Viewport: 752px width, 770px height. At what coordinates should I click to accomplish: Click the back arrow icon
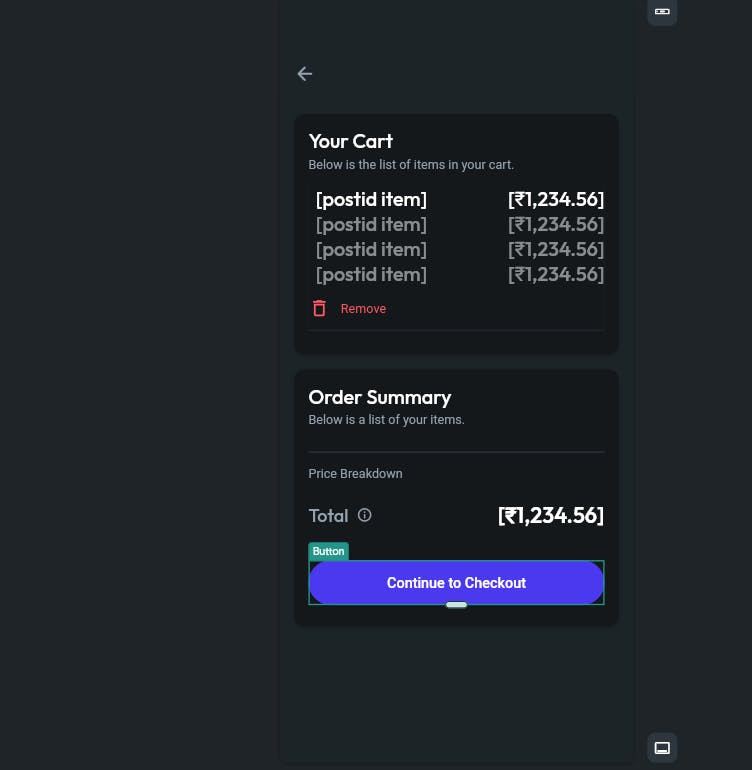pos(305,73)
